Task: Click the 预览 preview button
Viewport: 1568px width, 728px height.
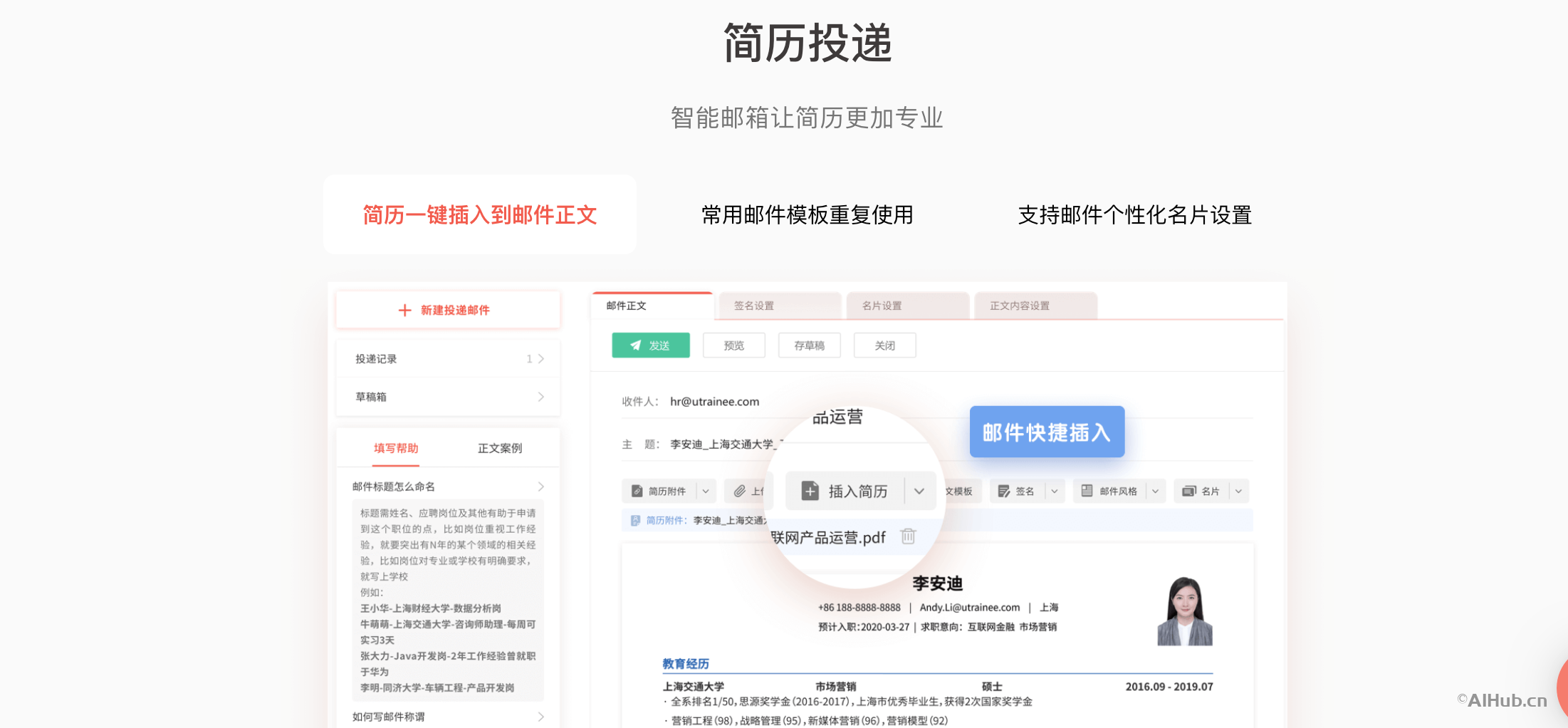Action: (733, 345)
